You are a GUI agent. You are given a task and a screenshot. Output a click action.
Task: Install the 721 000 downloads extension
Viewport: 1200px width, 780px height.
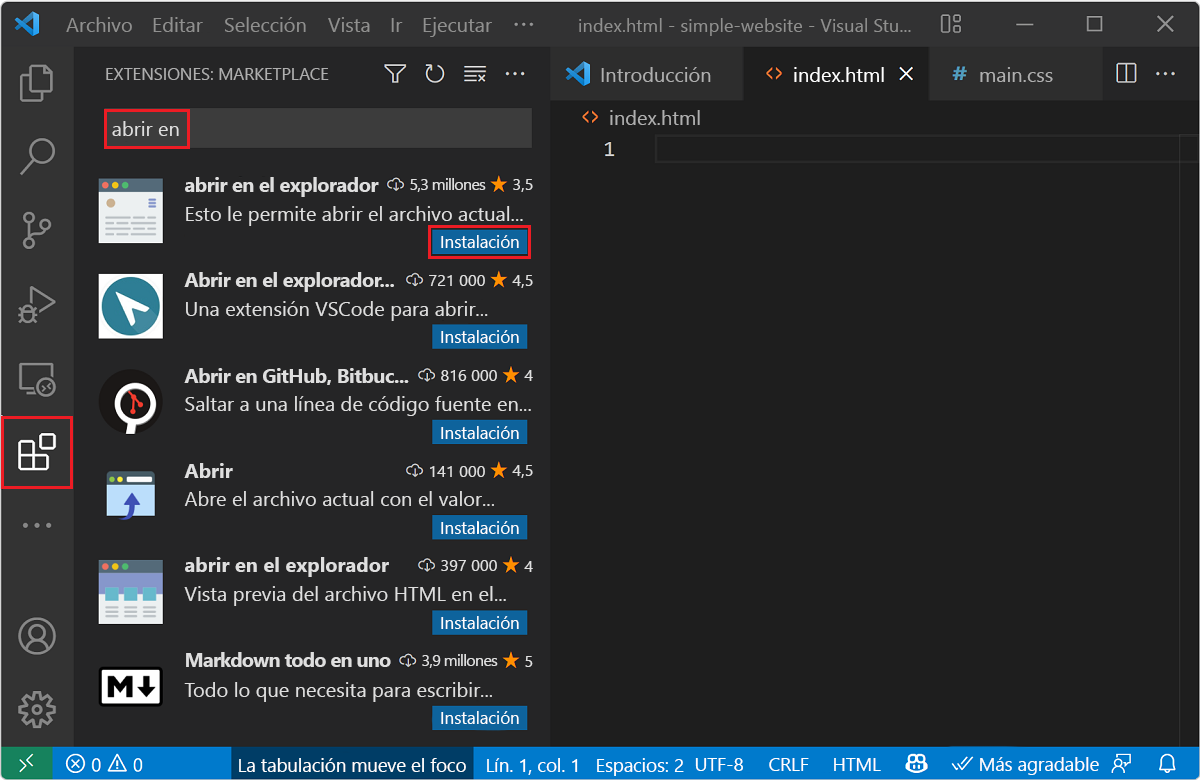[x=479, y=337]
